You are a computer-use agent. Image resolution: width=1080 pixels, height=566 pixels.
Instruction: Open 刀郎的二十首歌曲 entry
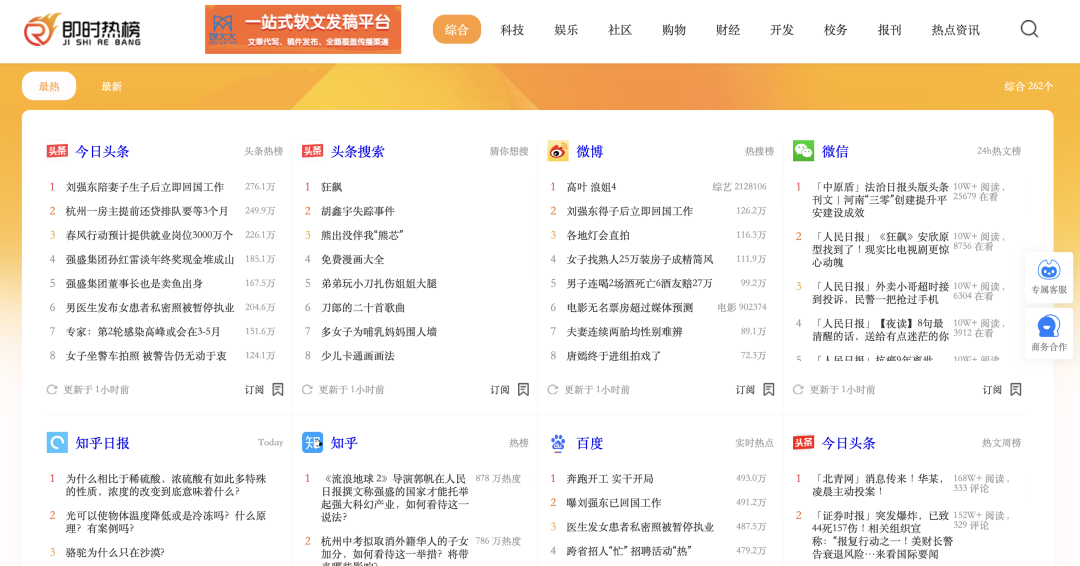363,307
